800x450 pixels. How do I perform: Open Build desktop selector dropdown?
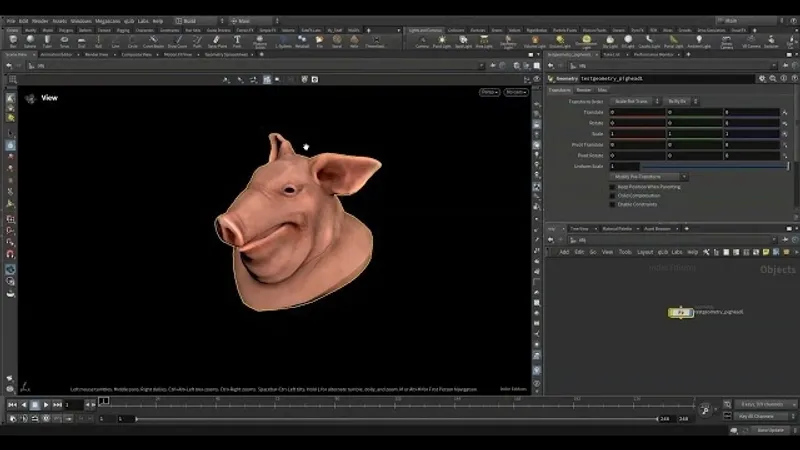[199, 21]
